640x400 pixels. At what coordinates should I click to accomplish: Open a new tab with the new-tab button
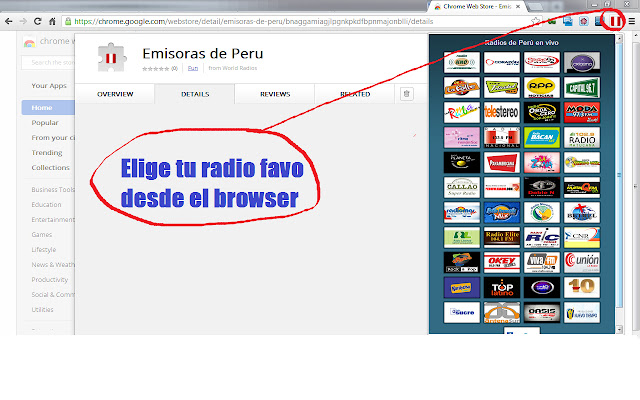[536, 7]
